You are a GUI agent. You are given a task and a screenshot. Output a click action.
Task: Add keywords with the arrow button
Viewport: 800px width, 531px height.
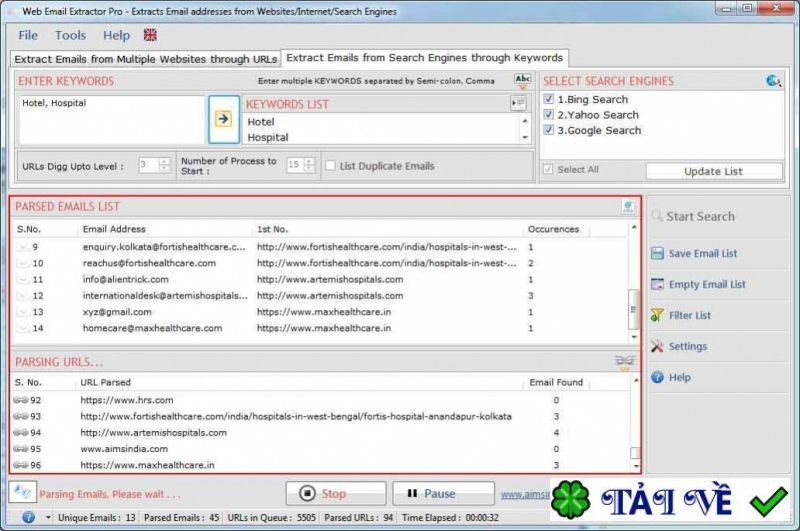(223, 119)
